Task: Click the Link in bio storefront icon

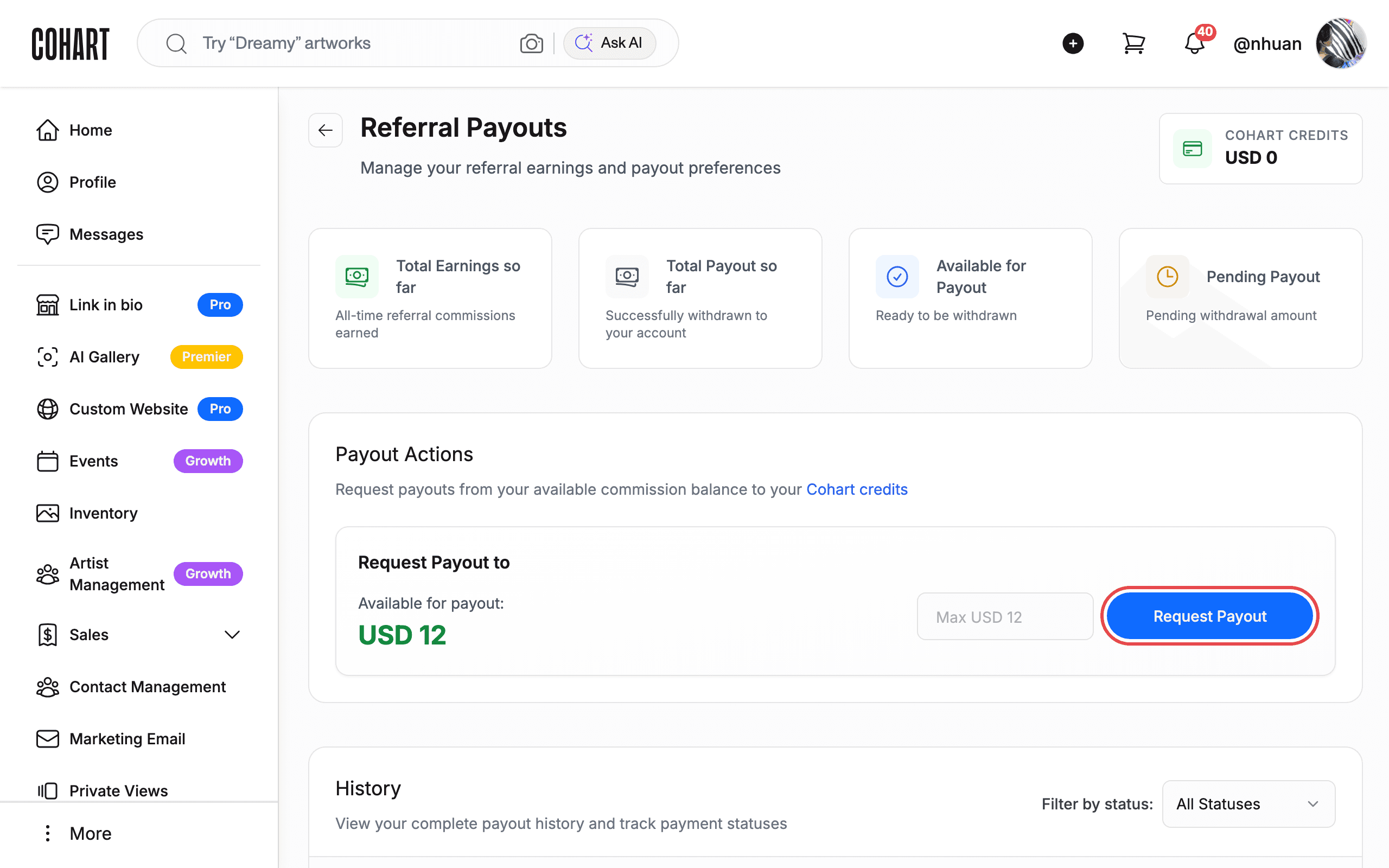Action: click(48, 305)
